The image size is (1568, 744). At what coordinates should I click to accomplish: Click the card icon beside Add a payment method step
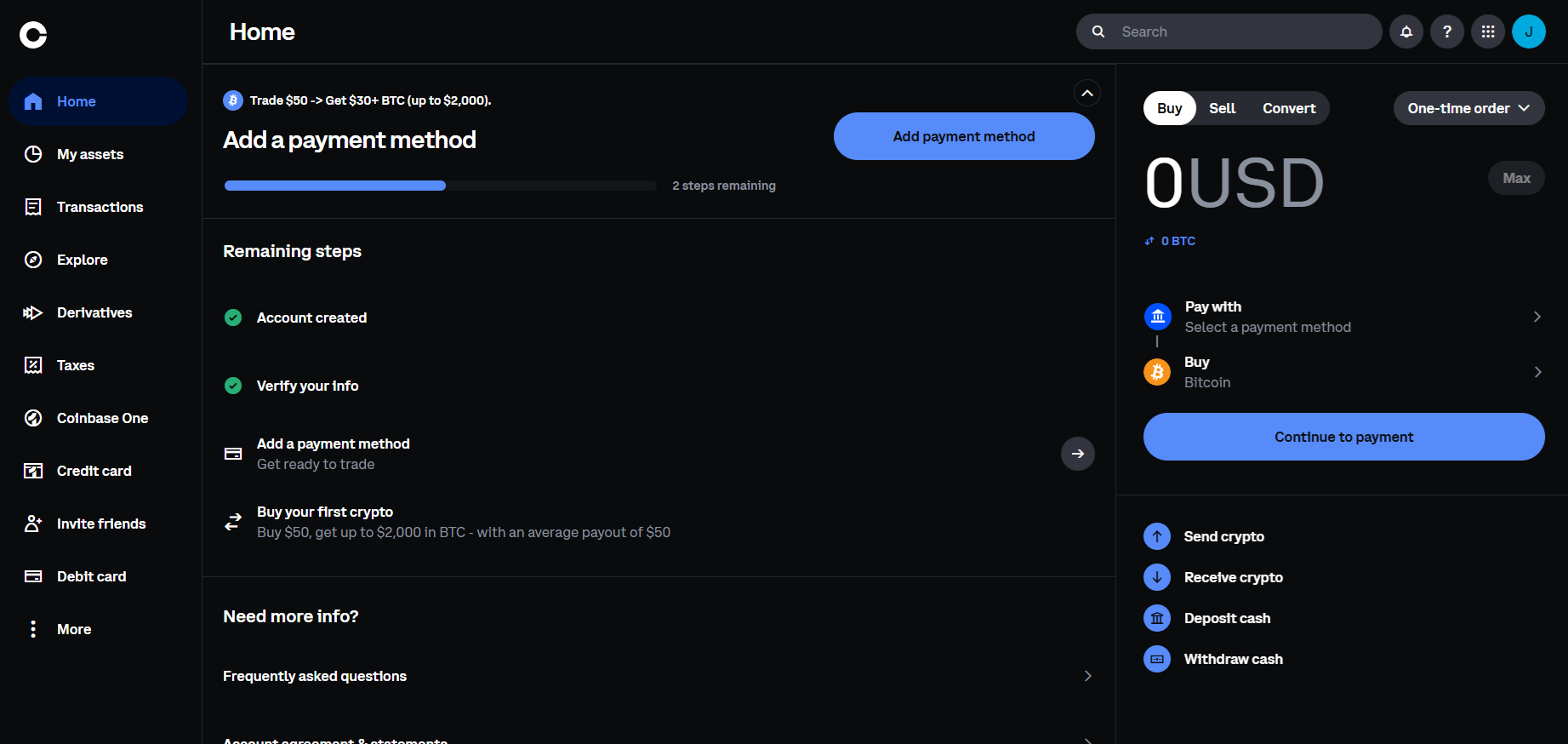click(x=233, y=454)
